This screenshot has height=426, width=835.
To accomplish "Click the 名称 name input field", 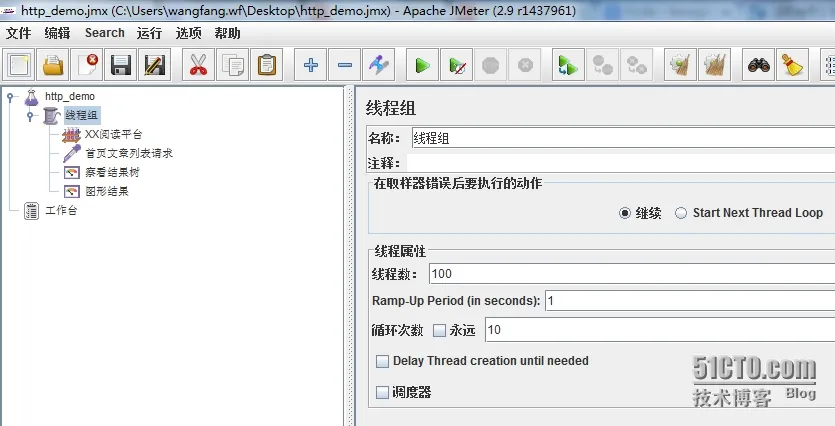I will 623,138.
